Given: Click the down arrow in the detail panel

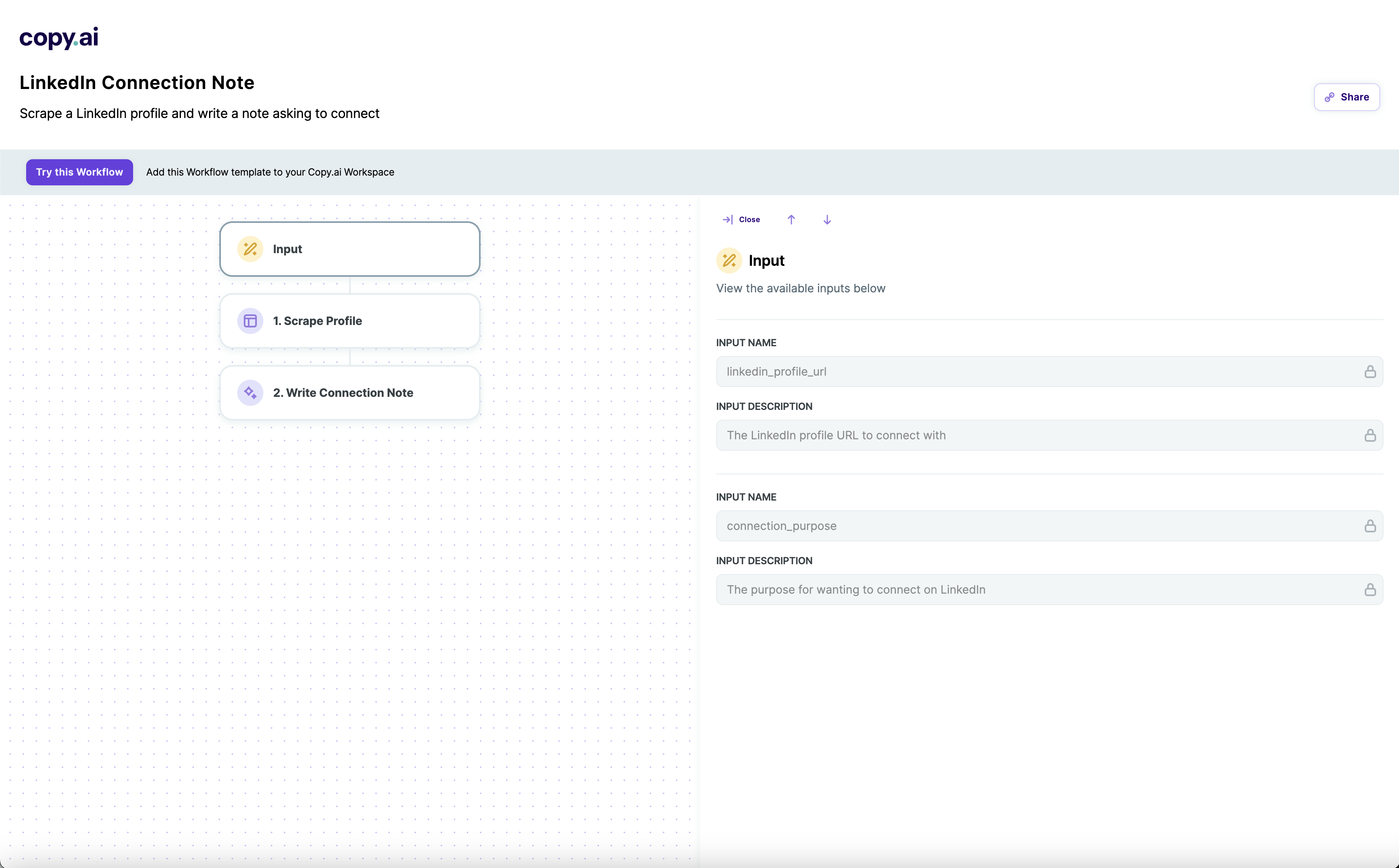Looking at the screenshot, I should [826, 219].
